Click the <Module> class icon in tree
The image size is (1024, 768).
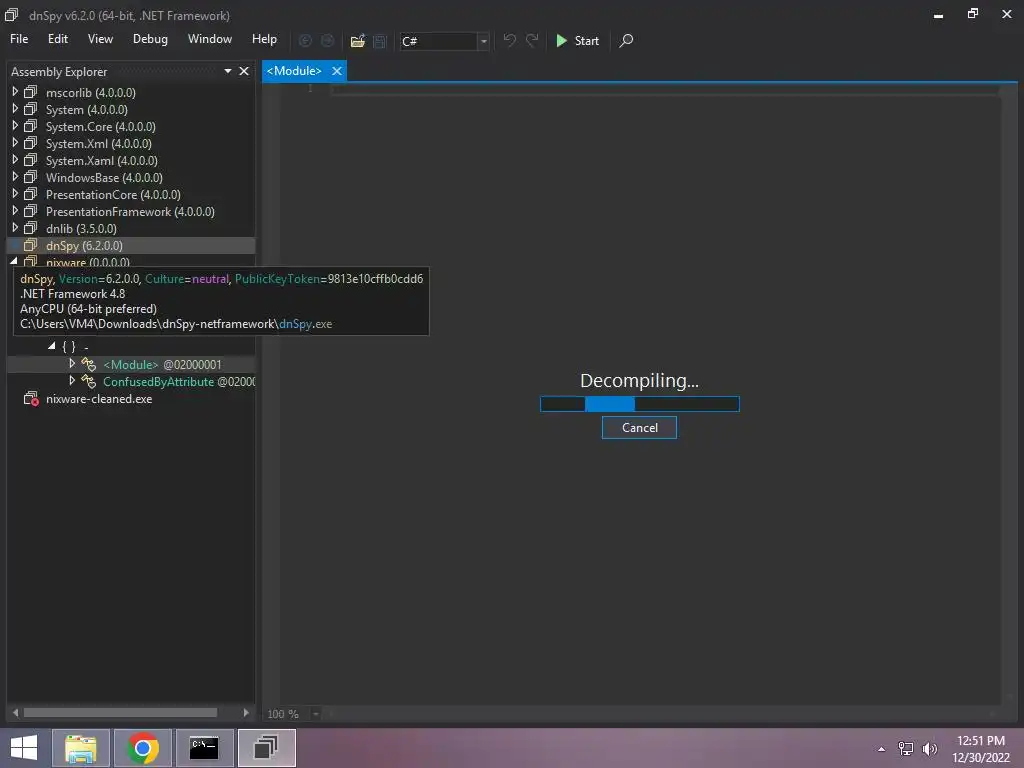[x=89, y=364]
